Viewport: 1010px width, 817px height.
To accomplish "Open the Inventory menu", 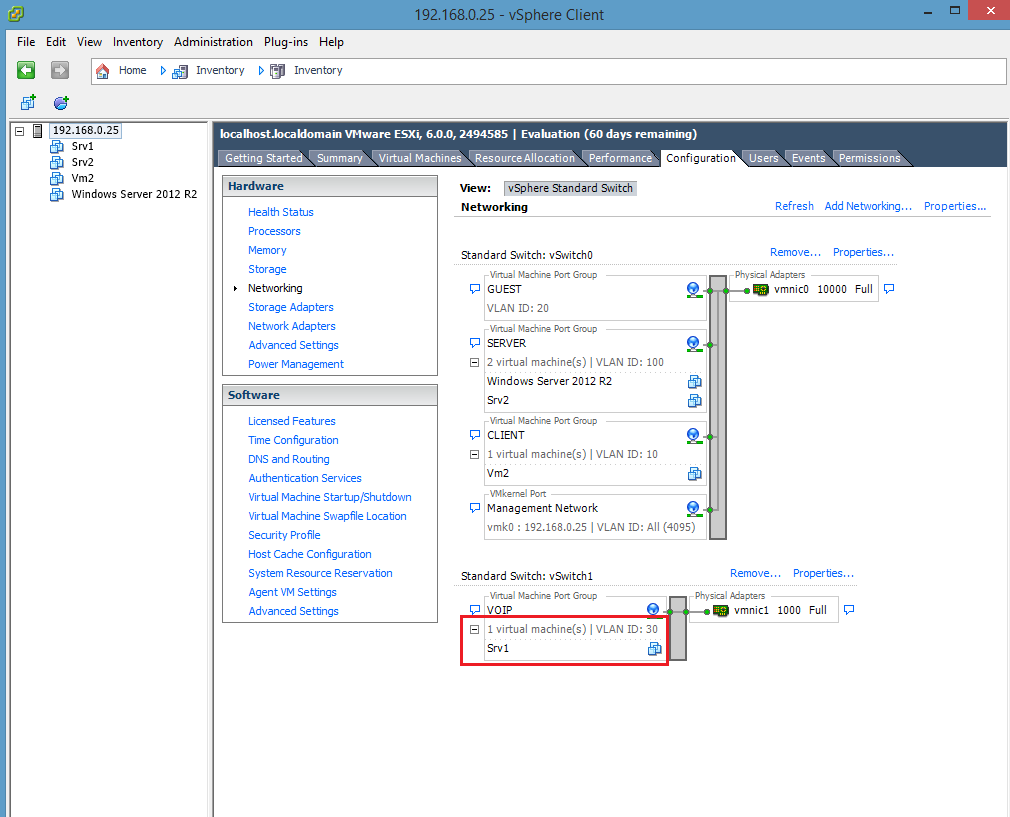I will 138,42.
